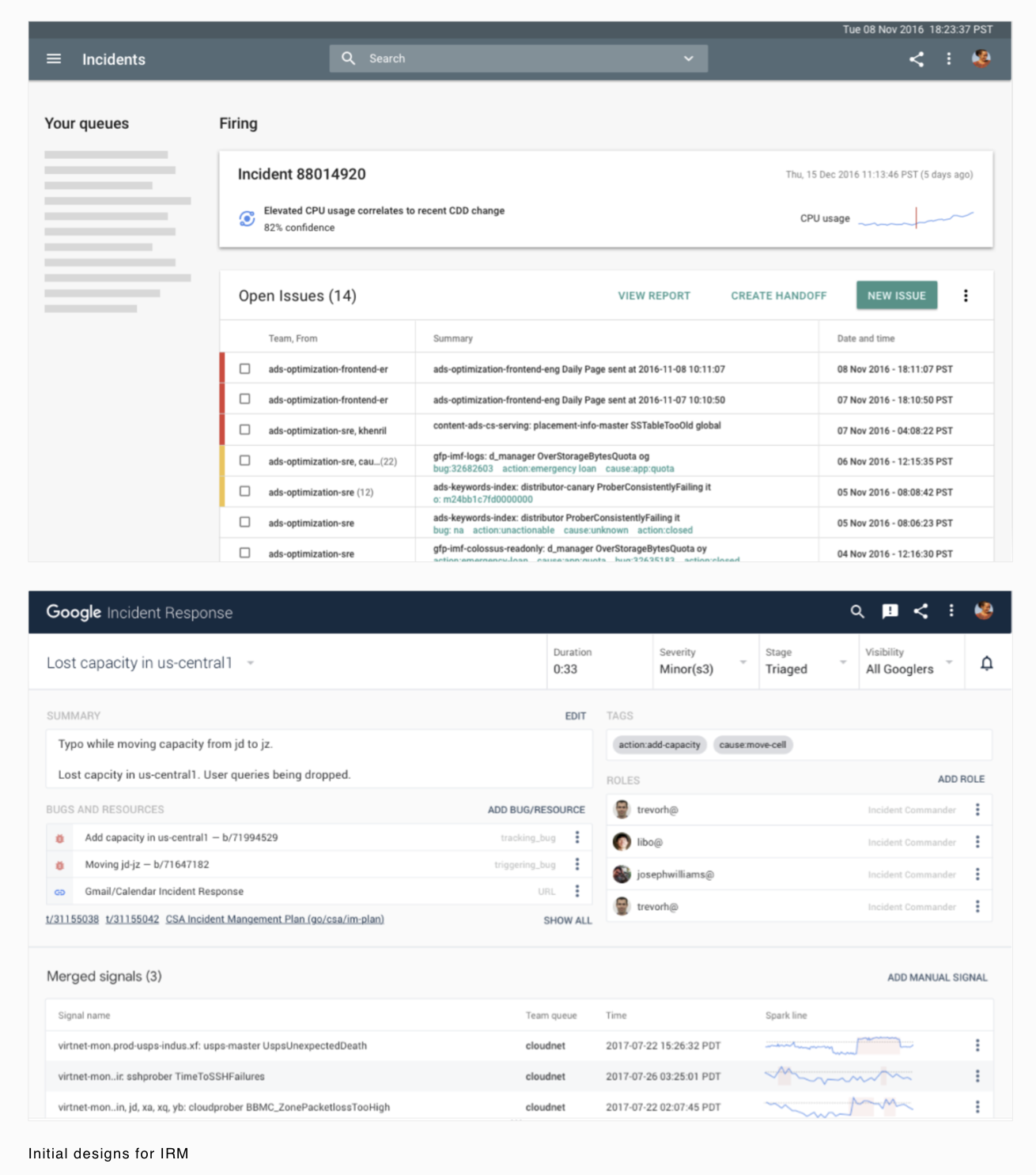The image size is (1036, 1175).
Task: Tick the ads-optimization-sre (12) issue checkbox
Action: point(245,492)
